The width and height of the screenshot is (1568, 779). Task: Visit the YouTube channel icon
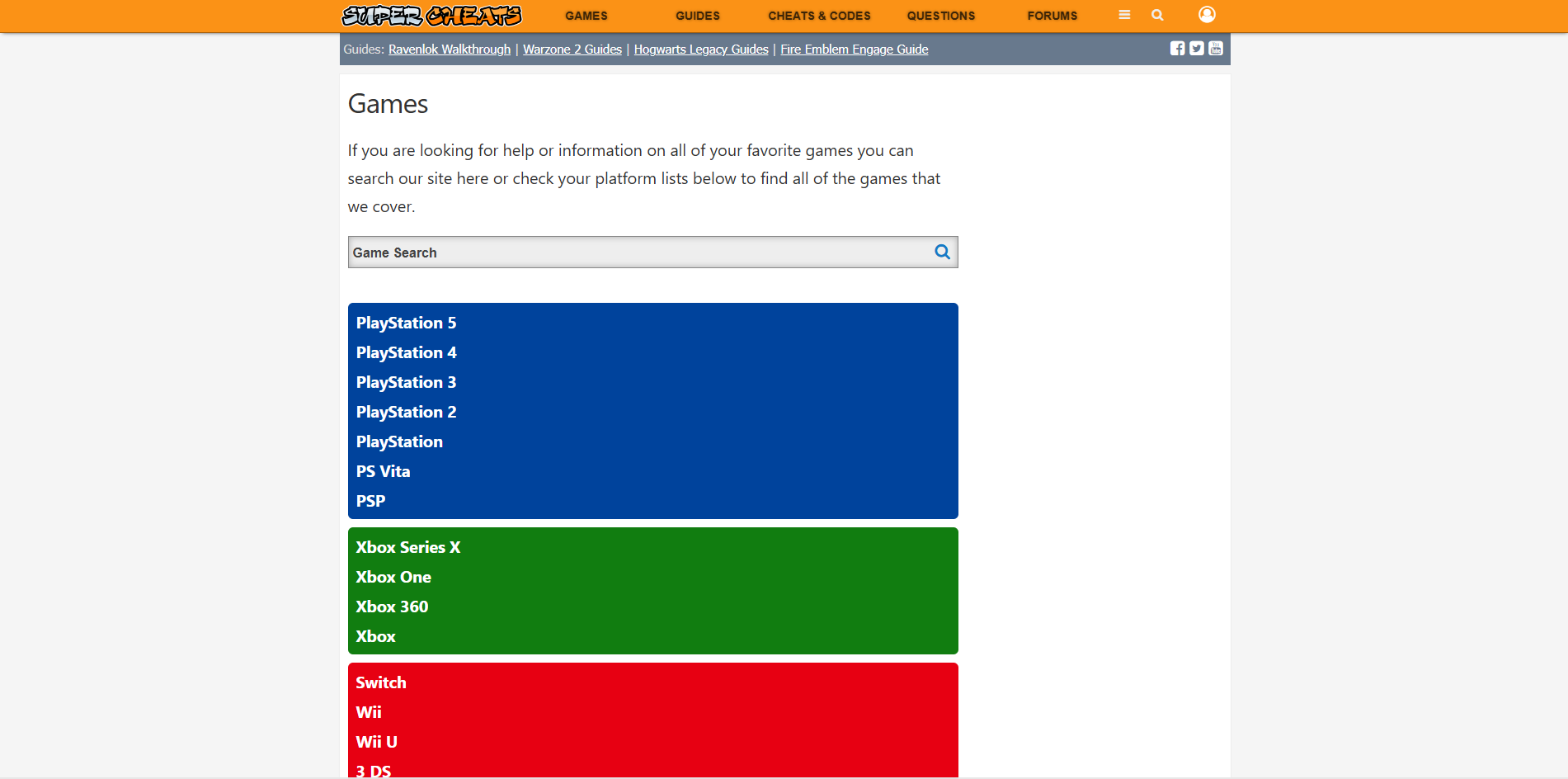(x=1216, y=49)
